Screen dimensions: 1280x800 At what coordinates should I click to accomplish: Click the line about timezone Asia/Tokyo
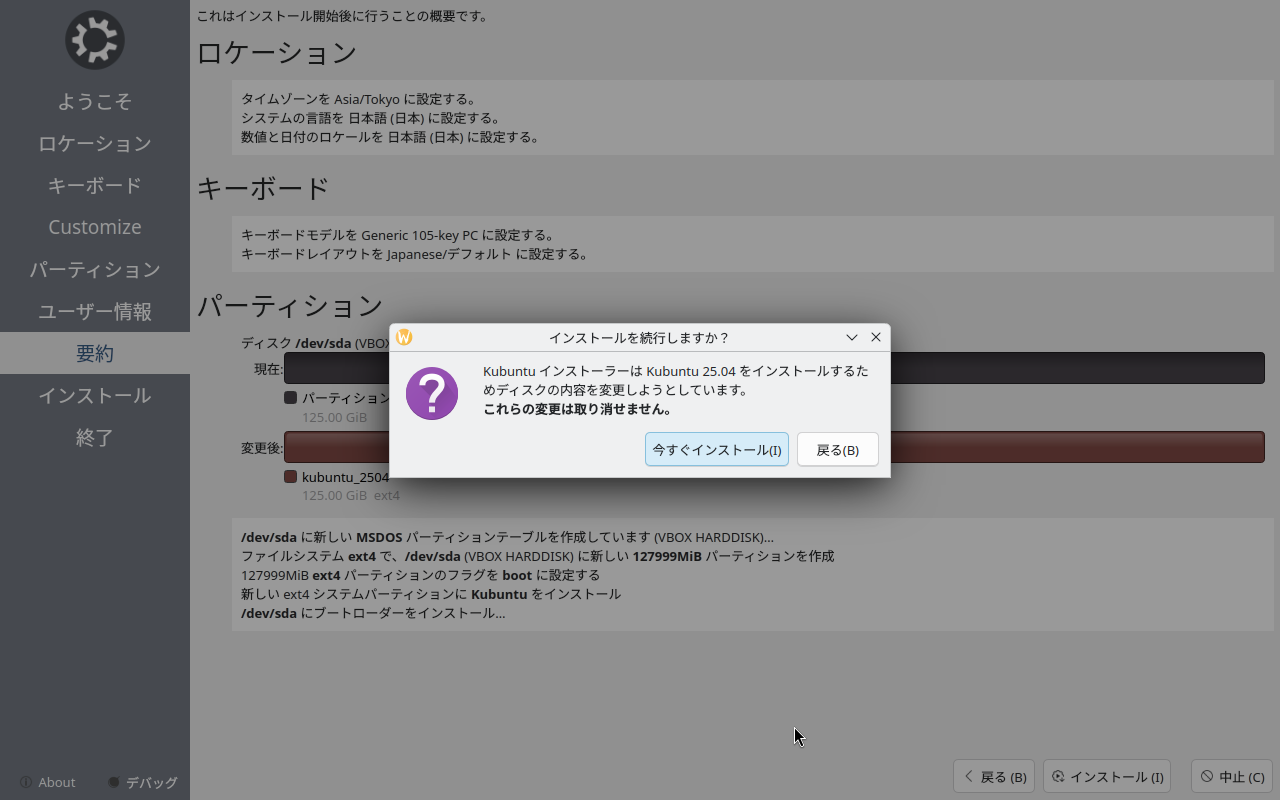click(x=360, y=99)
